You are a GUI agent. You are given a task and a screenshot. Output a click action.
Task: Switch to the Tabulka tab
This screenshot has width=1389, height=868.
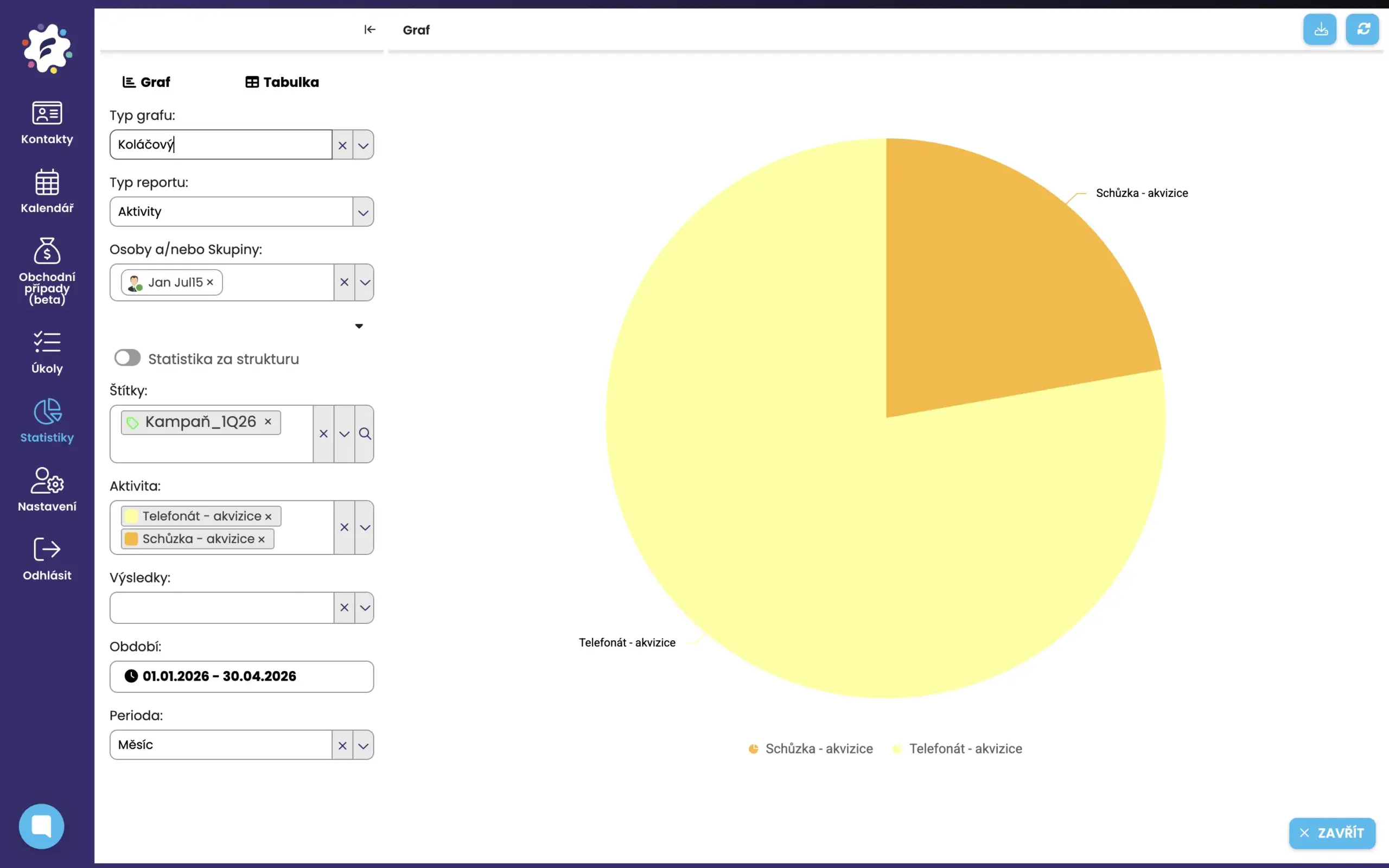[x=282, y=82]
